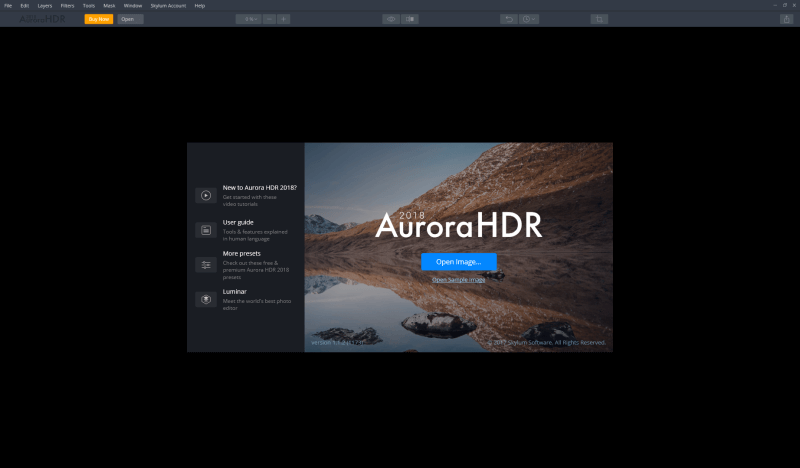Viewport: 800px width, 468px height.
Task: Click the orange Buy Now button
Action: (99, 19)
